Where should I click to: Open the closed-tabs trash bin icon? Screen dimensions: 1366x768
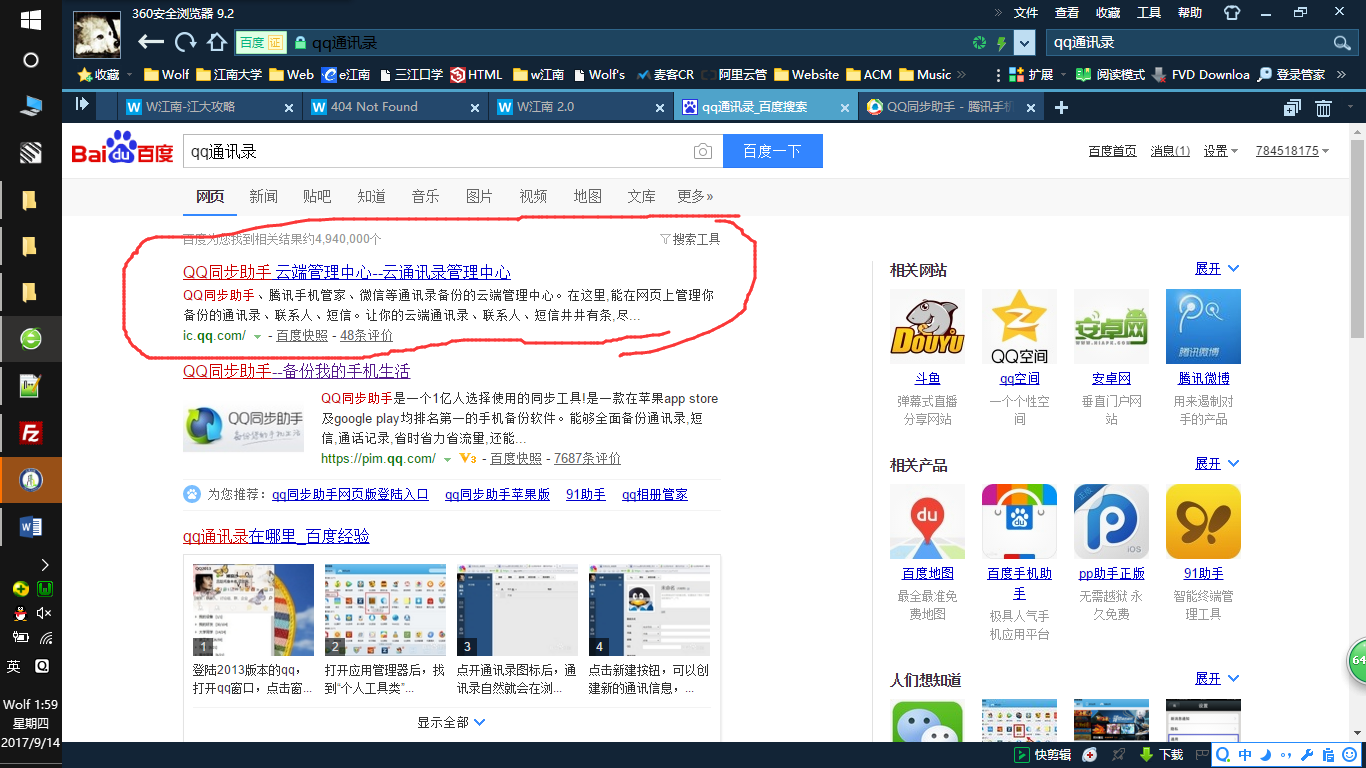[1323, 108]
